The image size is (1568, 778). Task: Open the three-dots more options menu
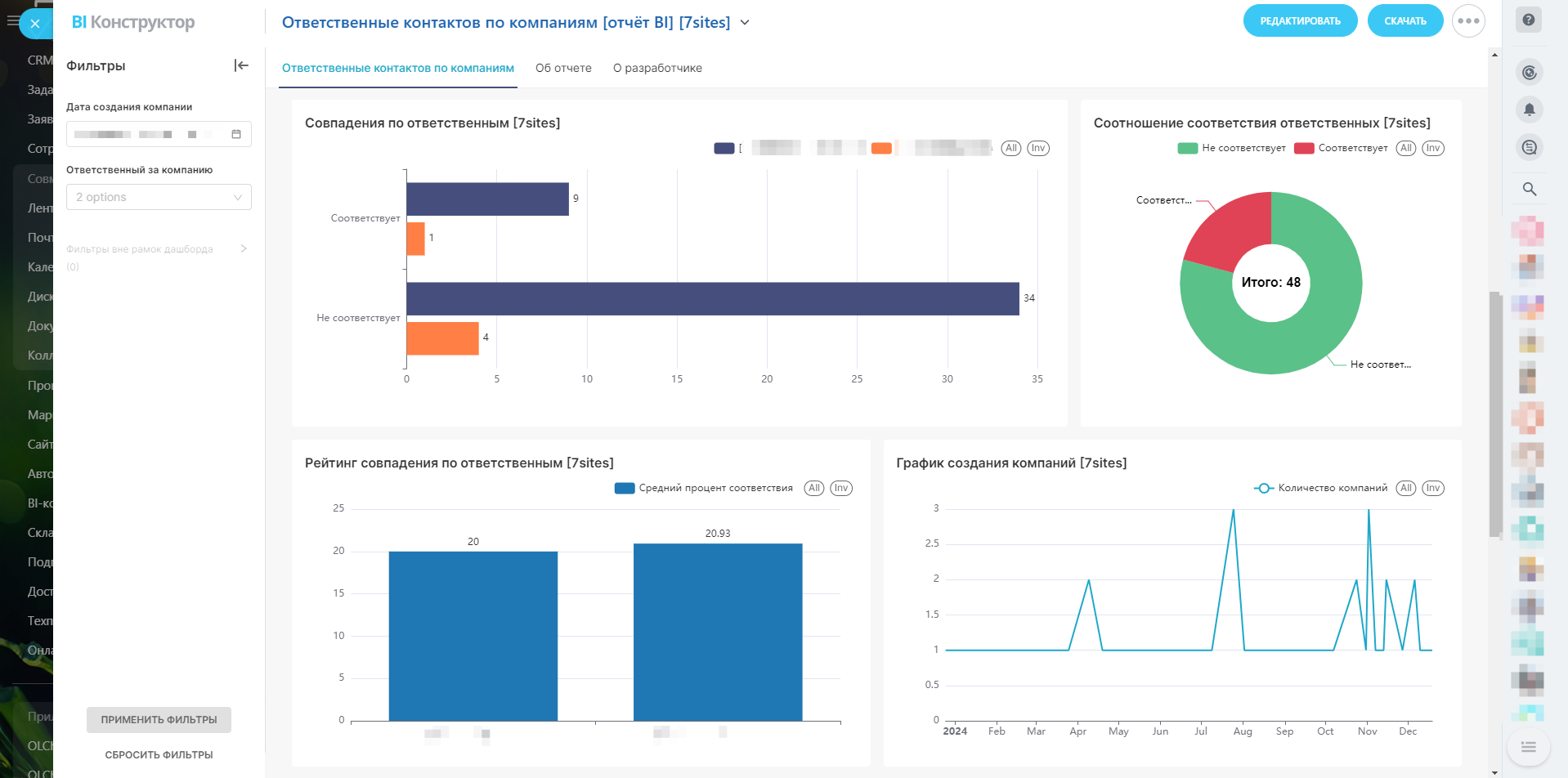coord(1467,21)
